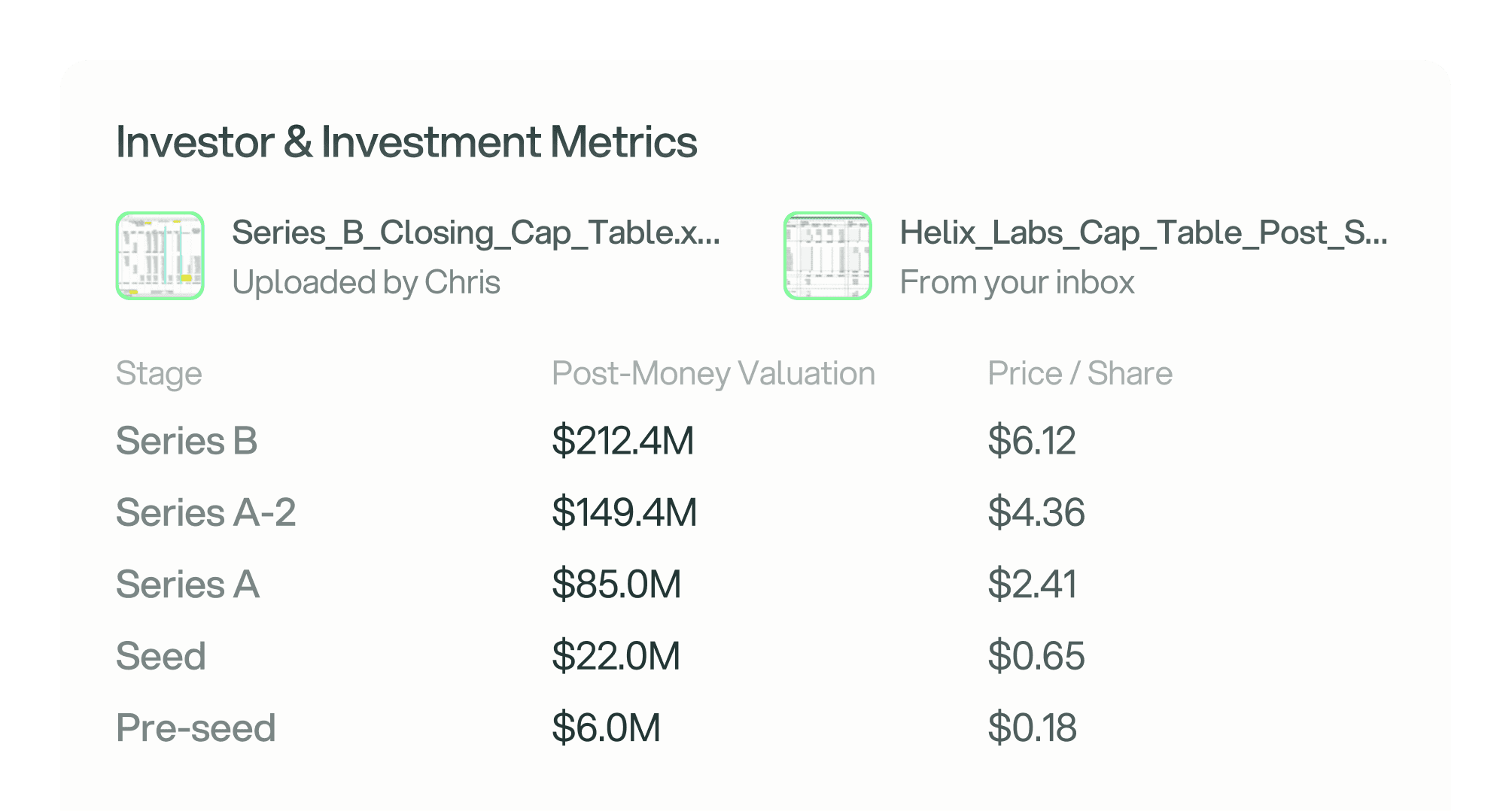Image resolution: width=1512 pixels, height=811 pixels.
Task: Click the 'Uploaded by Chris' attribution text
Action: point(367,283)
